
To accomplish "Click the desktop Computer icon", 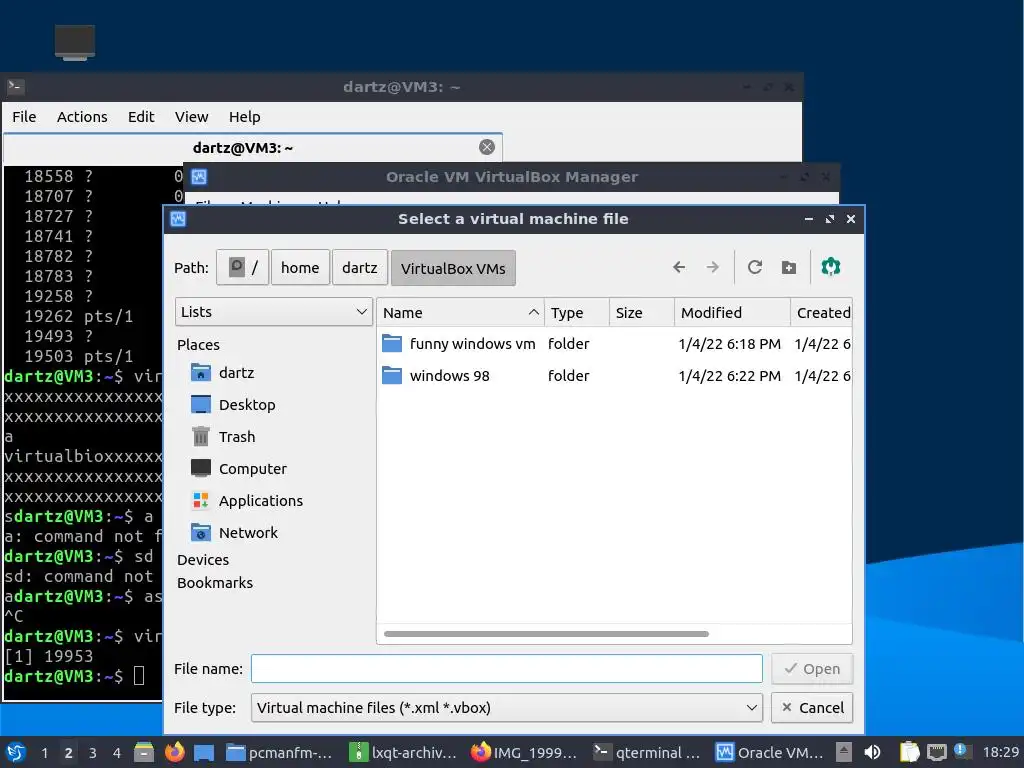I will click(x=74, y=42).
